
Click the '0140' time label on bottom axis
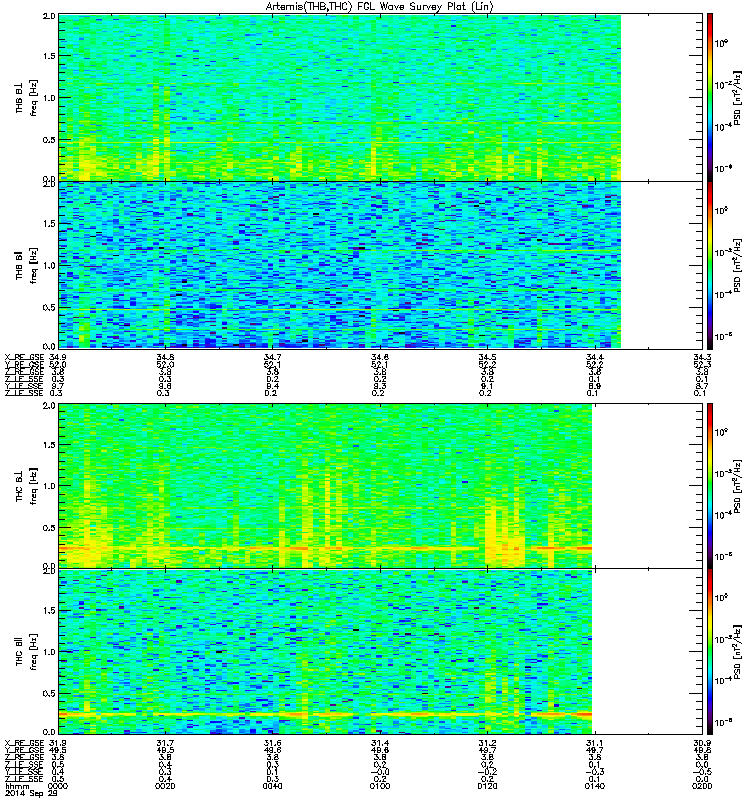[595, 786]
